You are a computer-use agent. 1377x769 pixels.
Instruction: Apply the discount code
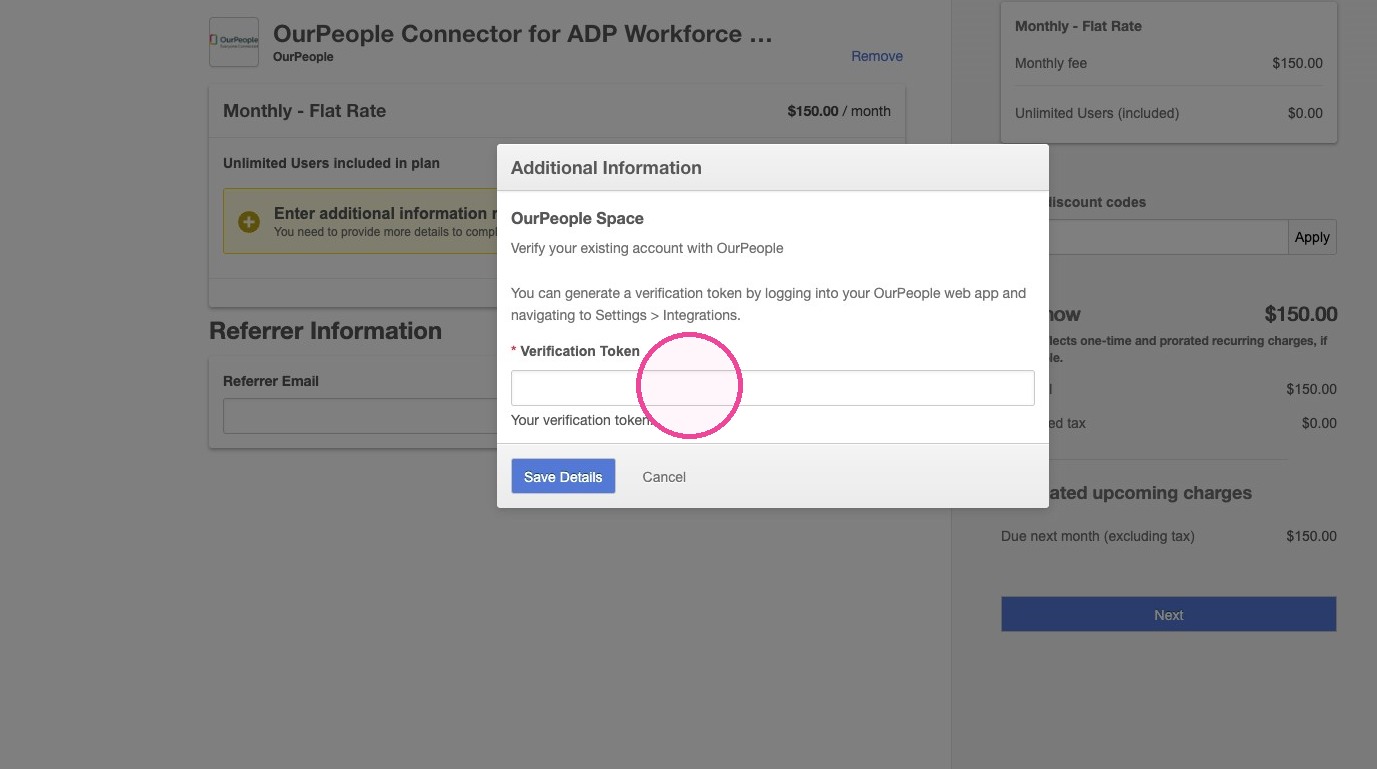click(x=1312, y=237)
